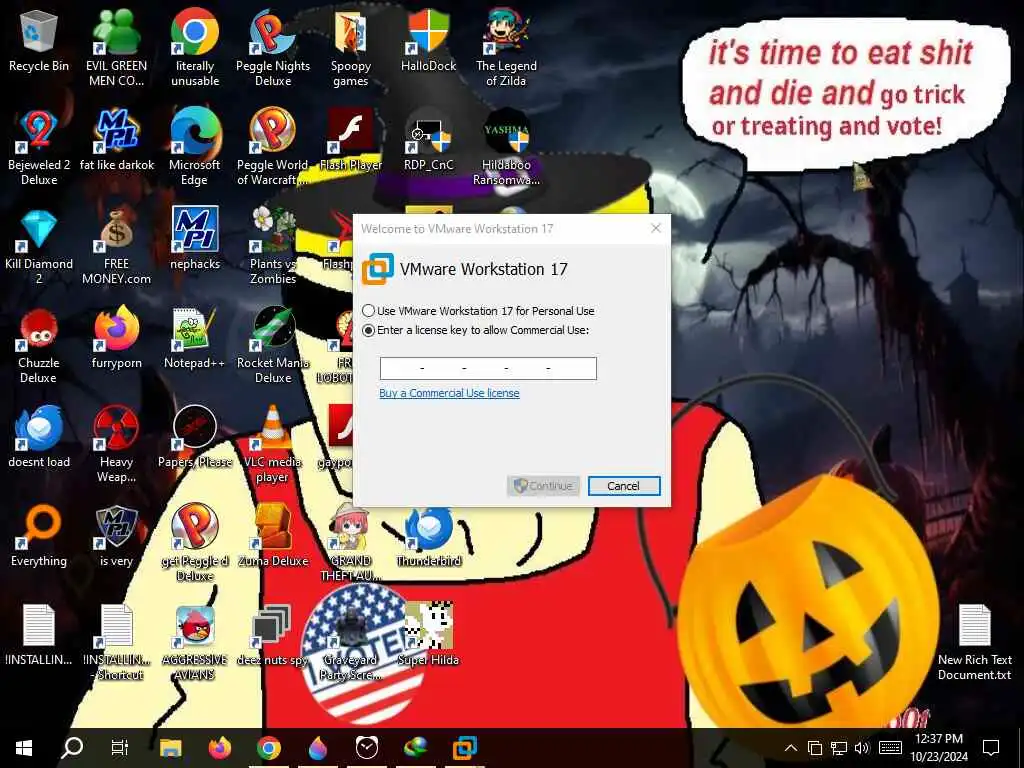The height and width of the screenshot is (768, 1024).
Task: Select the Personal Use radio button
Action: 368,311
